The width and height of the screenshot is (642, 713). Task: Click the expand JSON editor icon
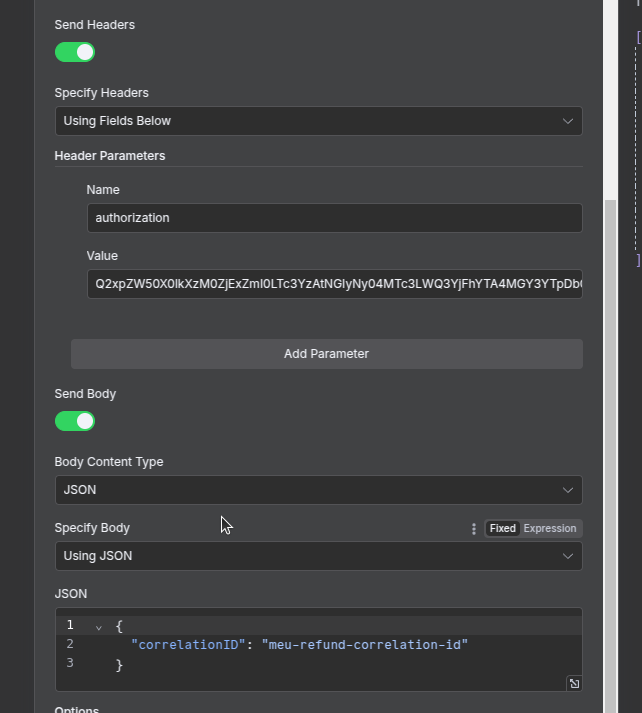click(x=574, y=683)
